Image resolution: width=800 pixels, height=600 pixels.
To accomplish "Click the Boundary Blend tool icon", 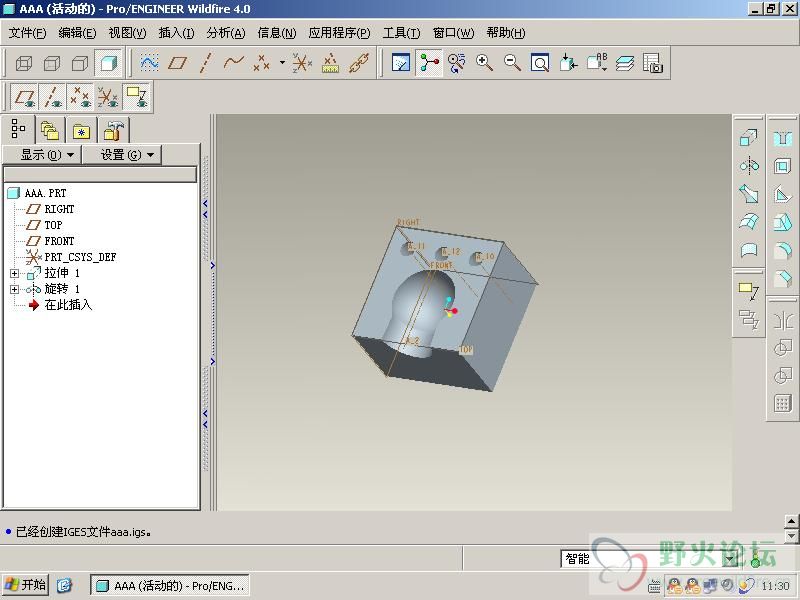I will pyautogui.click(x=749, y=221).
